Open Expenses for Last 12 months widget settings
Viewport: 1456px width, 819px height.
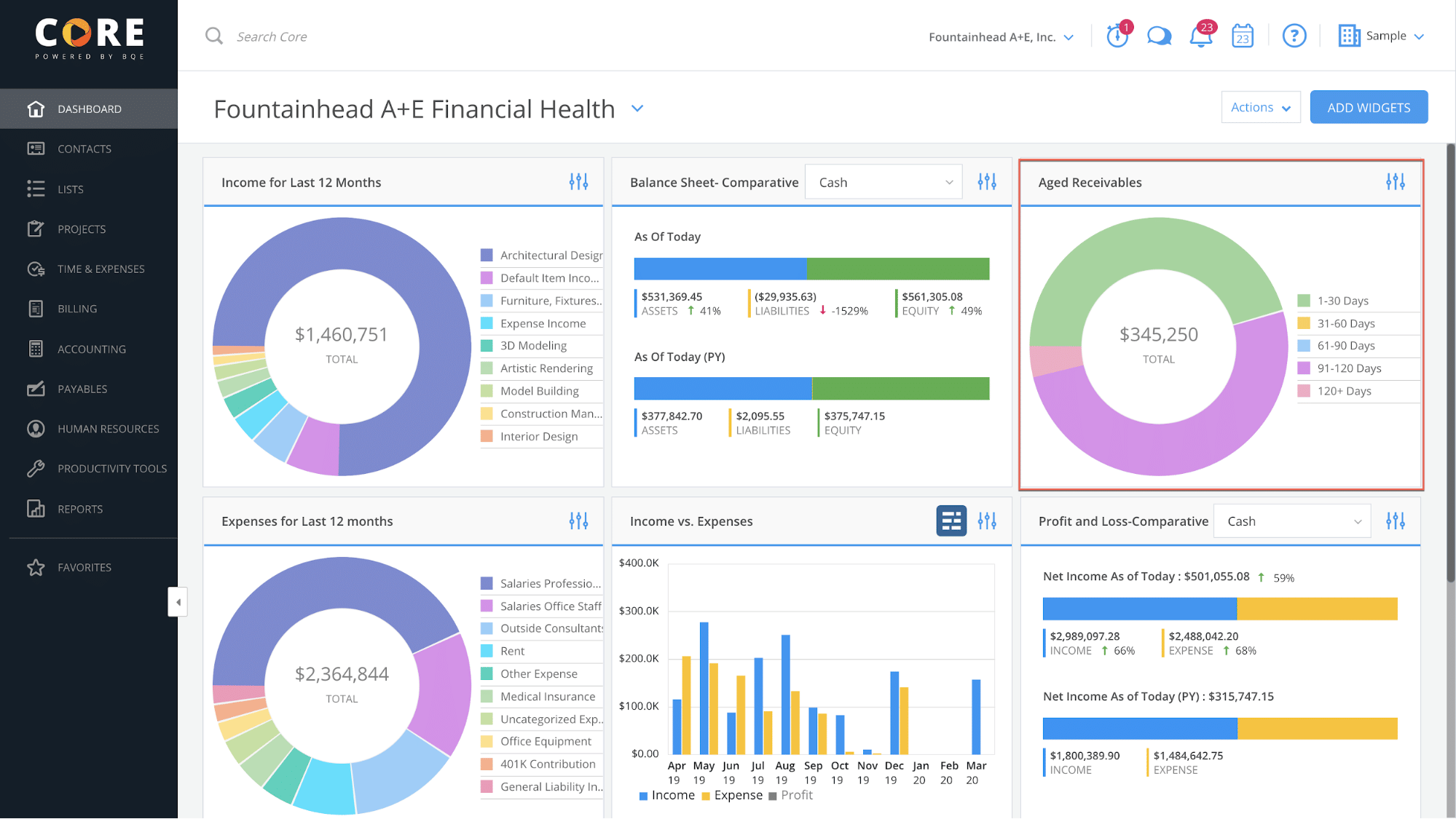[579, 521]
